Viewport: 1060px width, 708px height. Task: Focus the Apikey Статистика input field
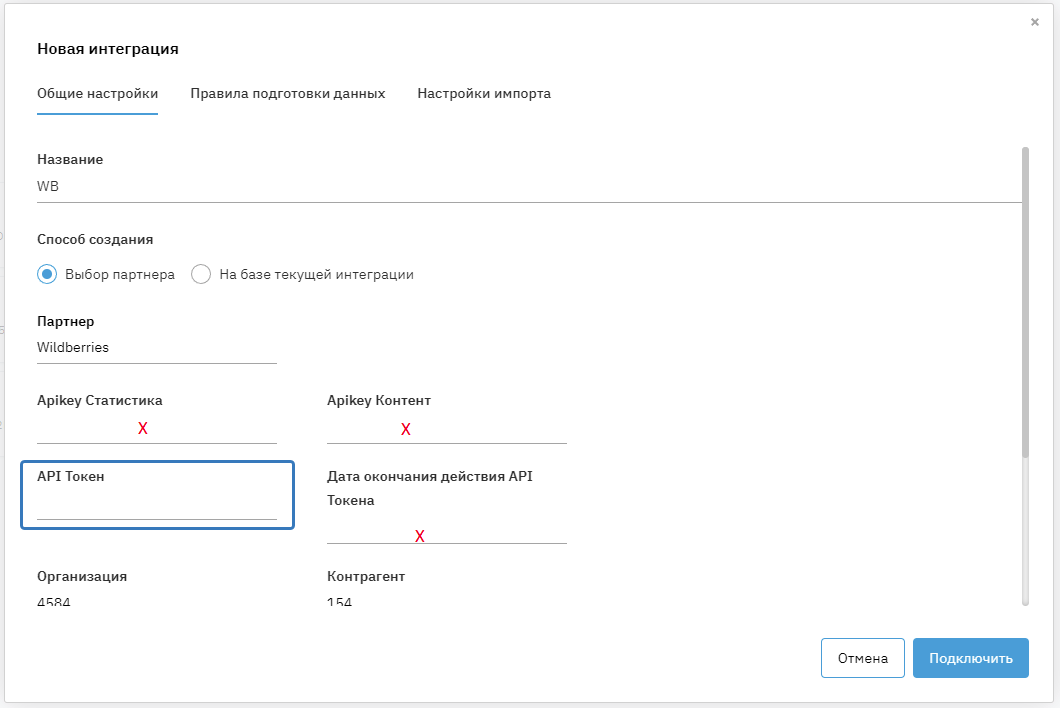tap(156, 429)
